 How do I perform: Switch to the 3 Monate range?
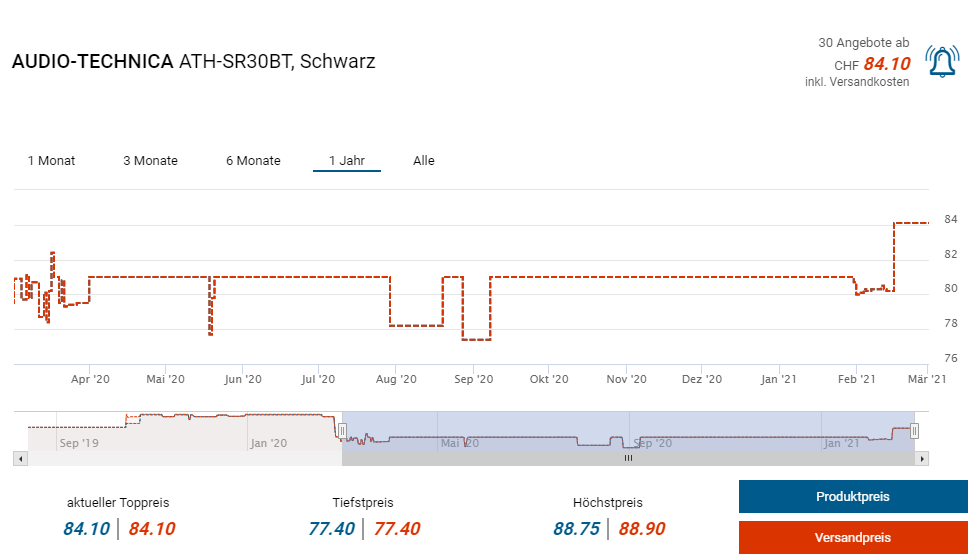[150, 161]
